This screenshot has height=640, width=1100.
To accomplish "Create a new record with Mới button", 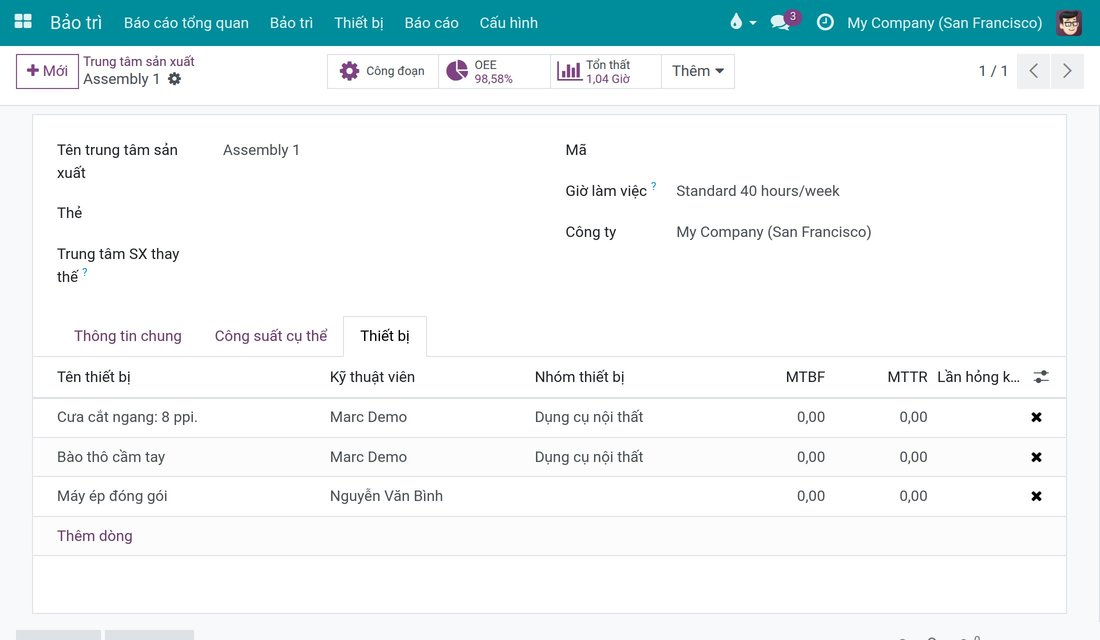I will (x=47, y=71).
